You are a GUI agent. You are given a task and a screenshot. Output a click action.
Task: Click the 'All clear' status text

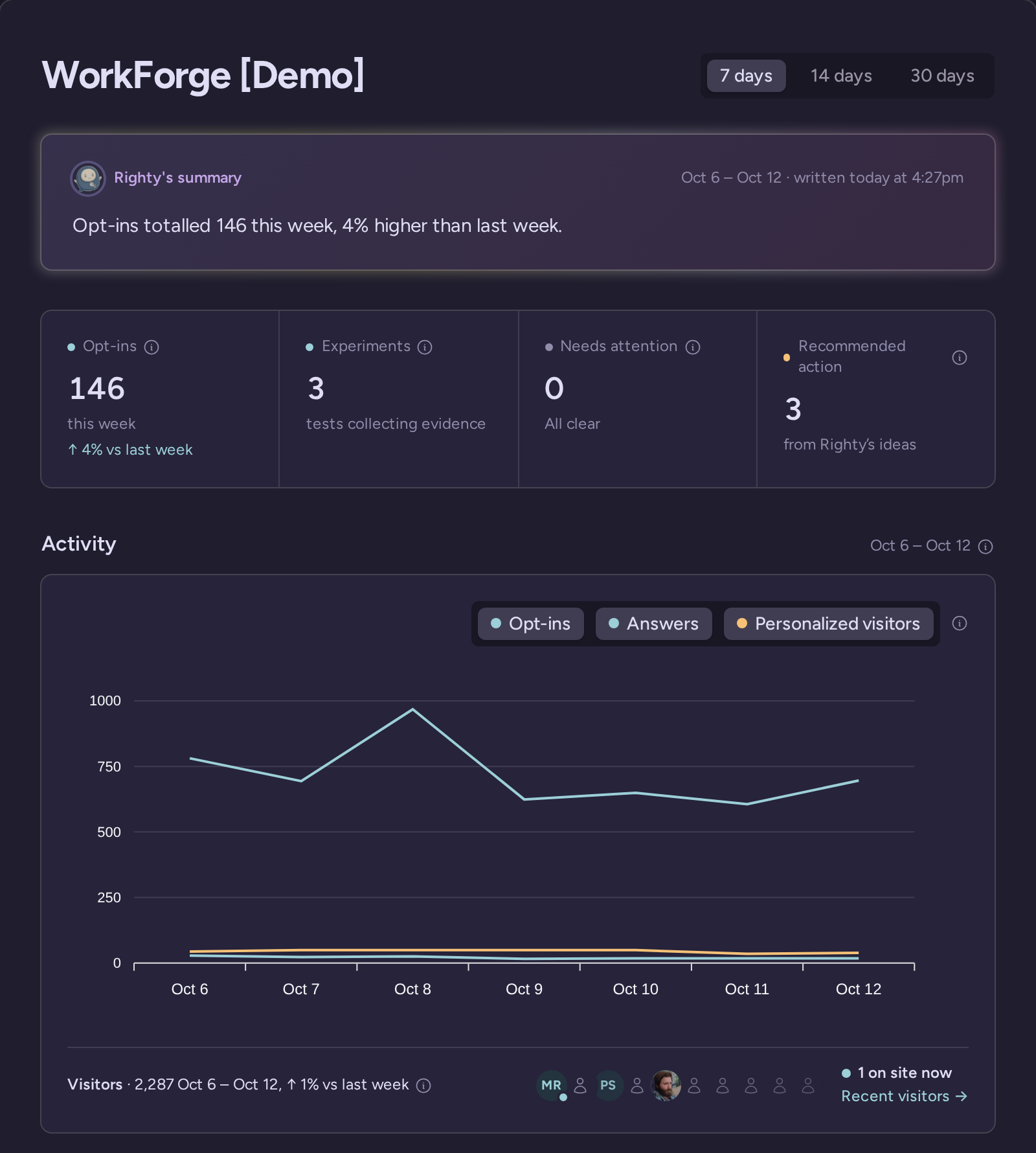pyautogui.click(x=572, y=424)
